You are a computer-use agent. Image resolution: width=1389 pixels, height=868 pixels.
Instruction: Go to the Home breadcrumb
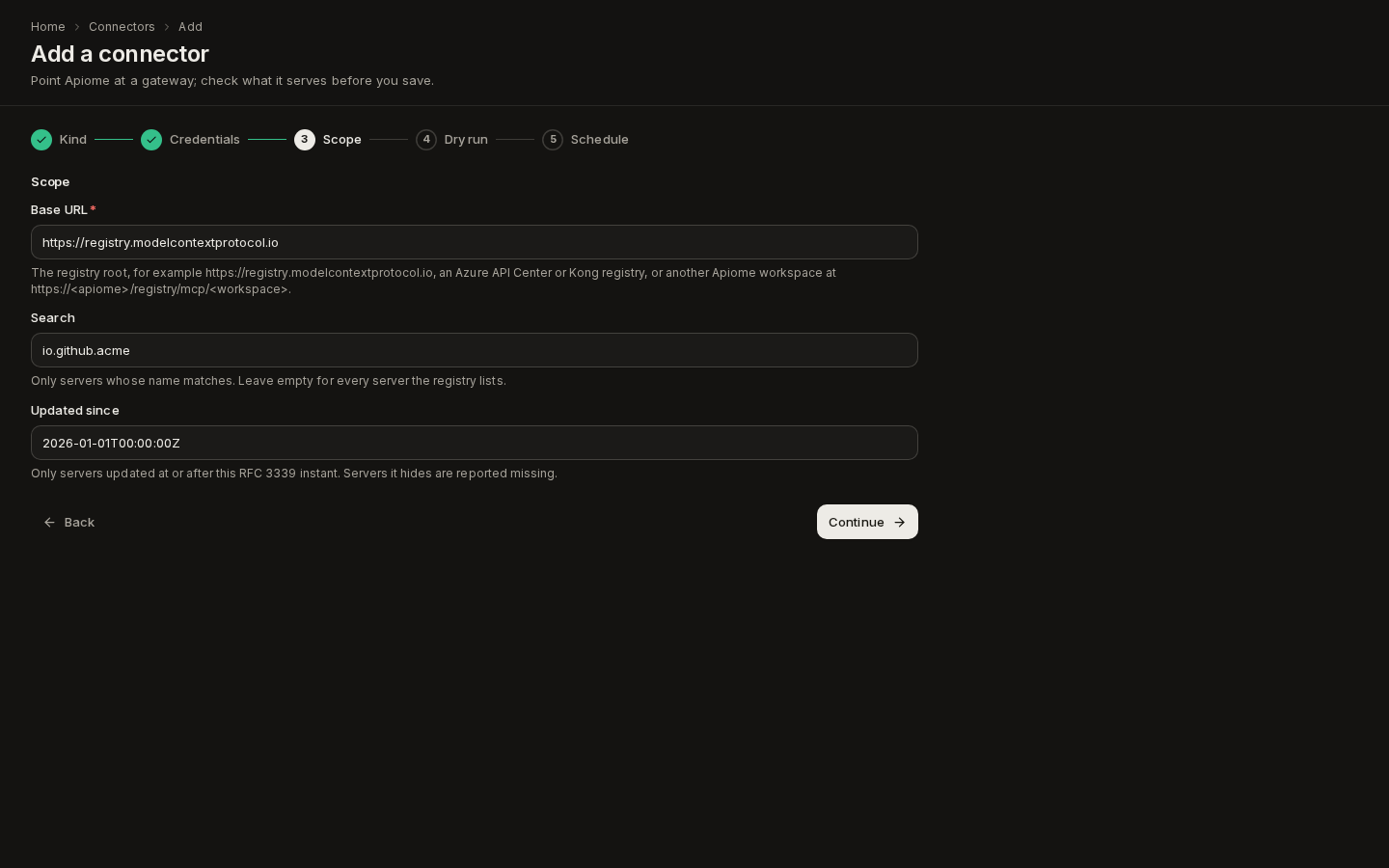[x=48, y=27]
